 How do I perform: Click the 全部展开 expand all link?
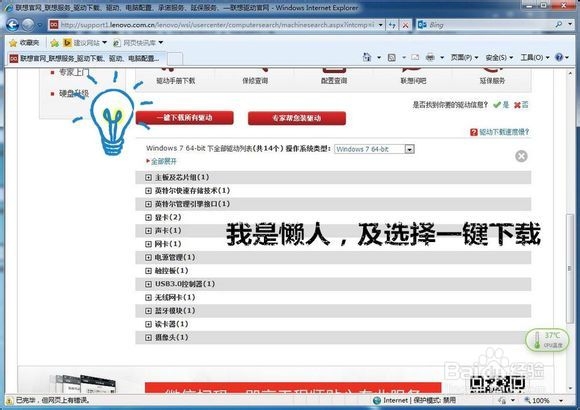tap(163, 161)
